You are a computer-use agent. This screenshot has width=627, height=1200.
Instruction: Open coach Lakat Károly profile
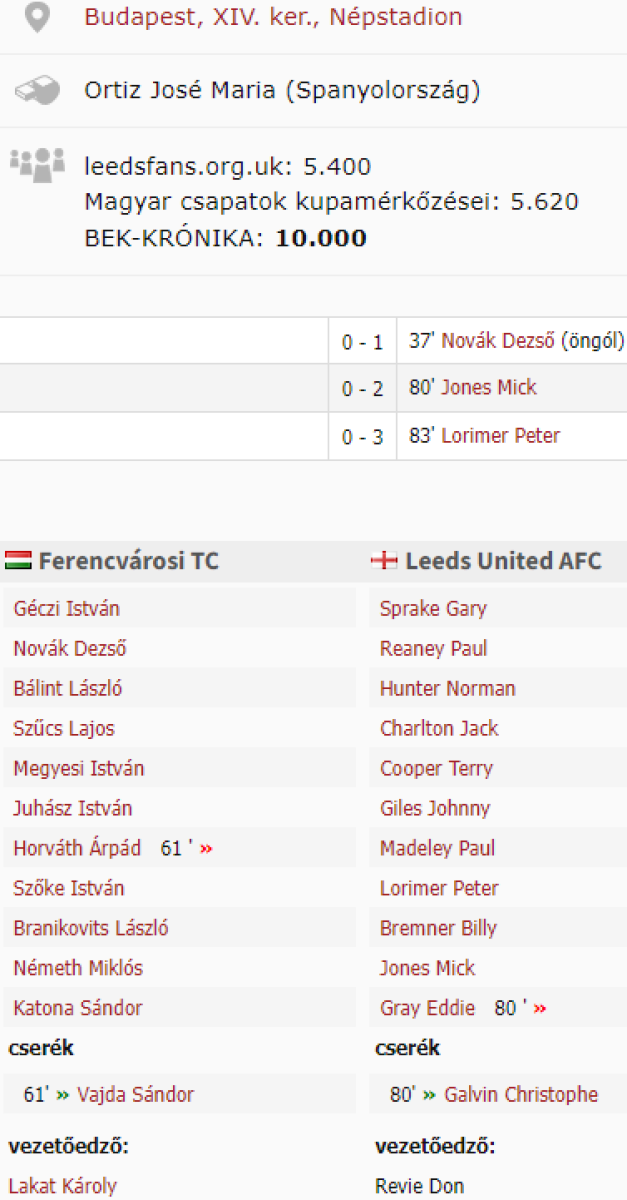click(63, 1187)
